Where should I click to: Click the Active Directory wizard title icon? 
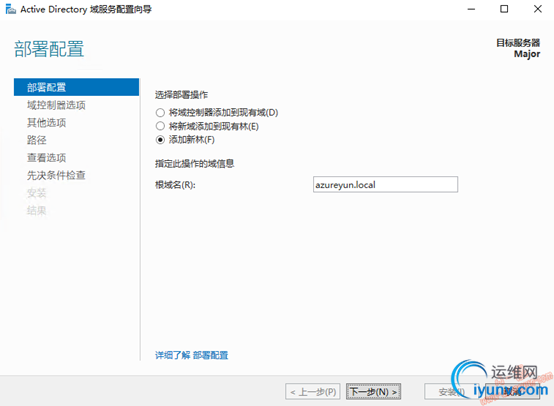[11, 9]
